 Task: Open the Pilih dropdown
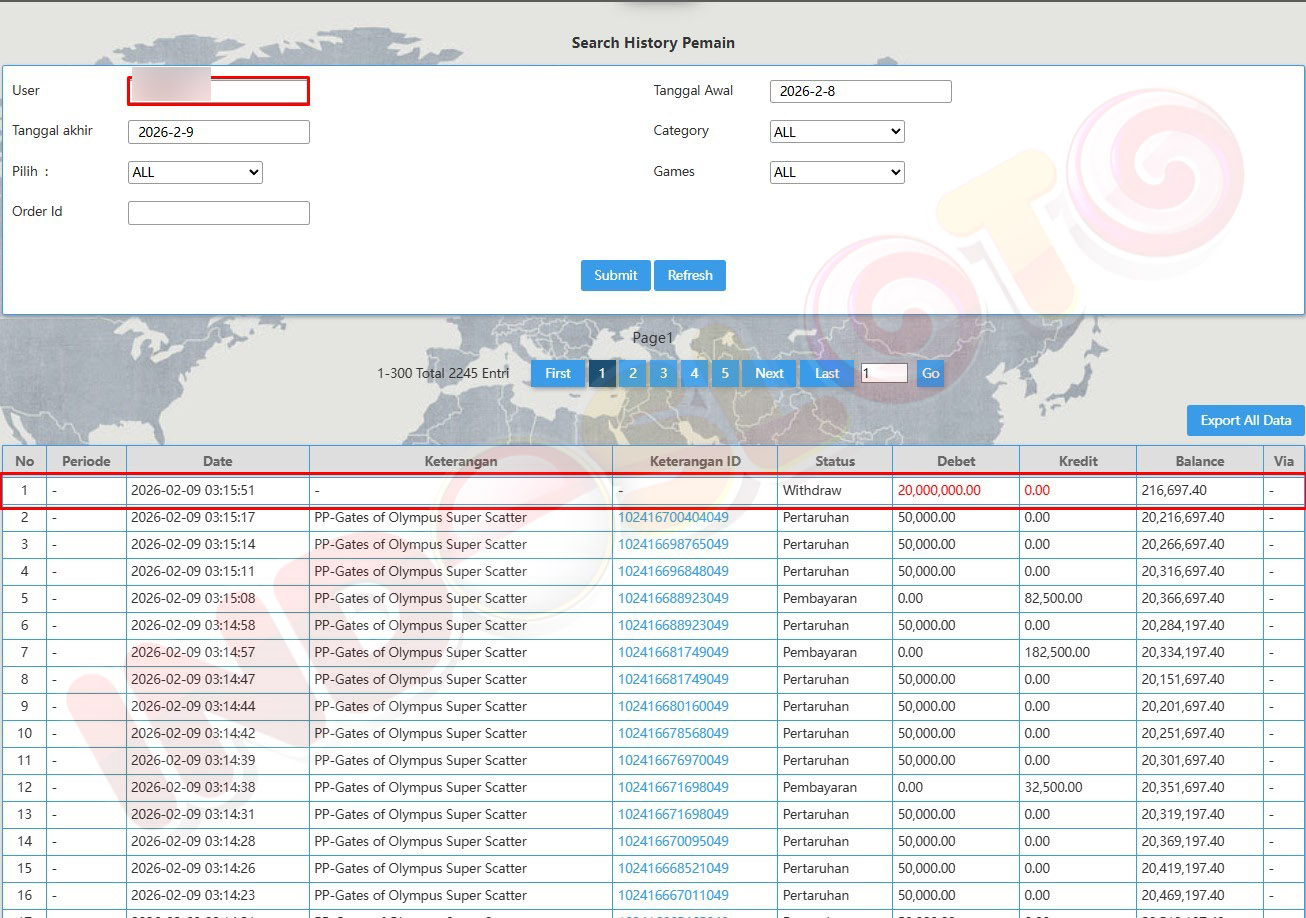(x=195, y=172)
